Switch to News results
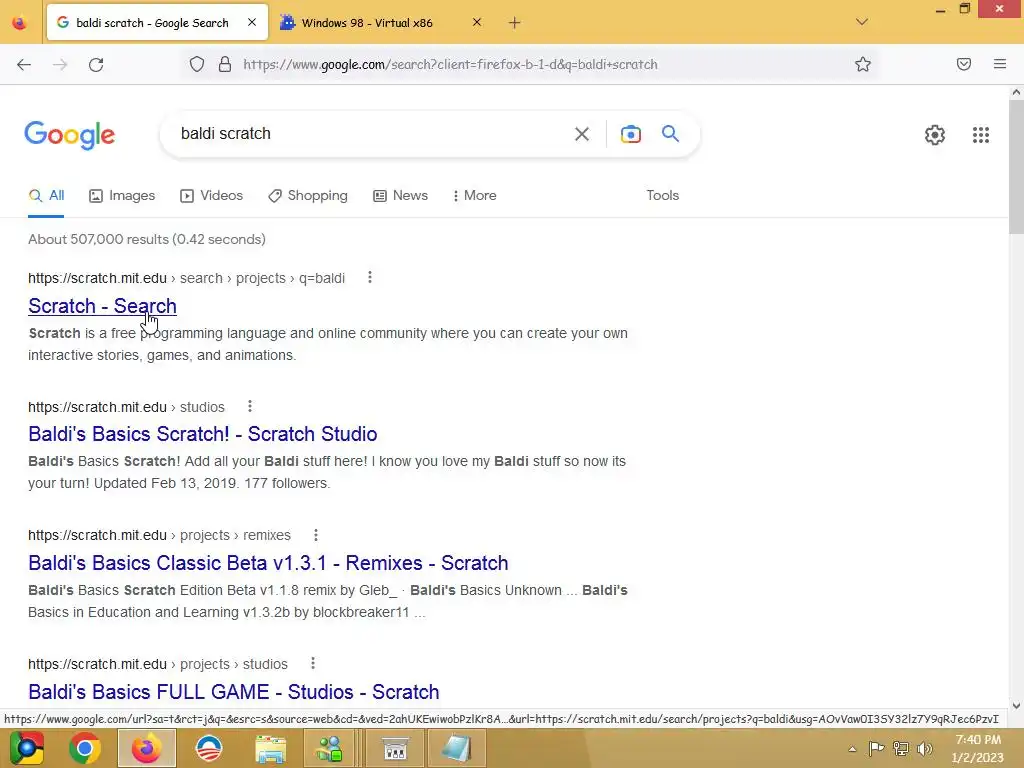This screenshot has width=1024, height=768. pyautogui.click(x=400, y=195)
